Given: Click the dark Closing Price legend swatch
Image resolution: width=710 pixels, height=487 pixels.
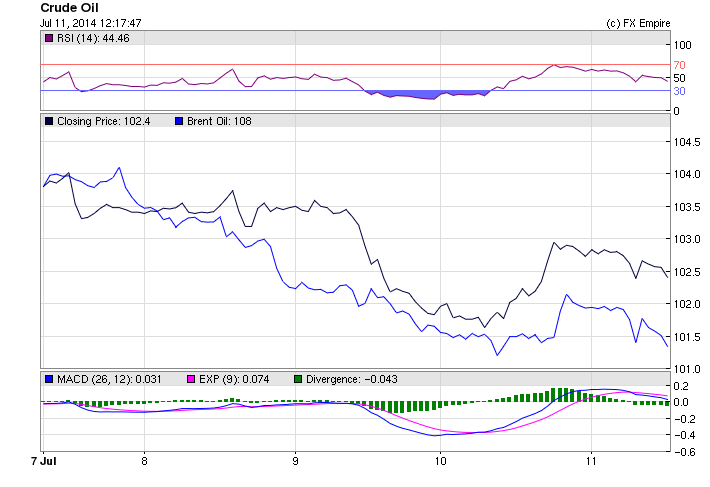Looking at the screenshot, I should (49, 121).
